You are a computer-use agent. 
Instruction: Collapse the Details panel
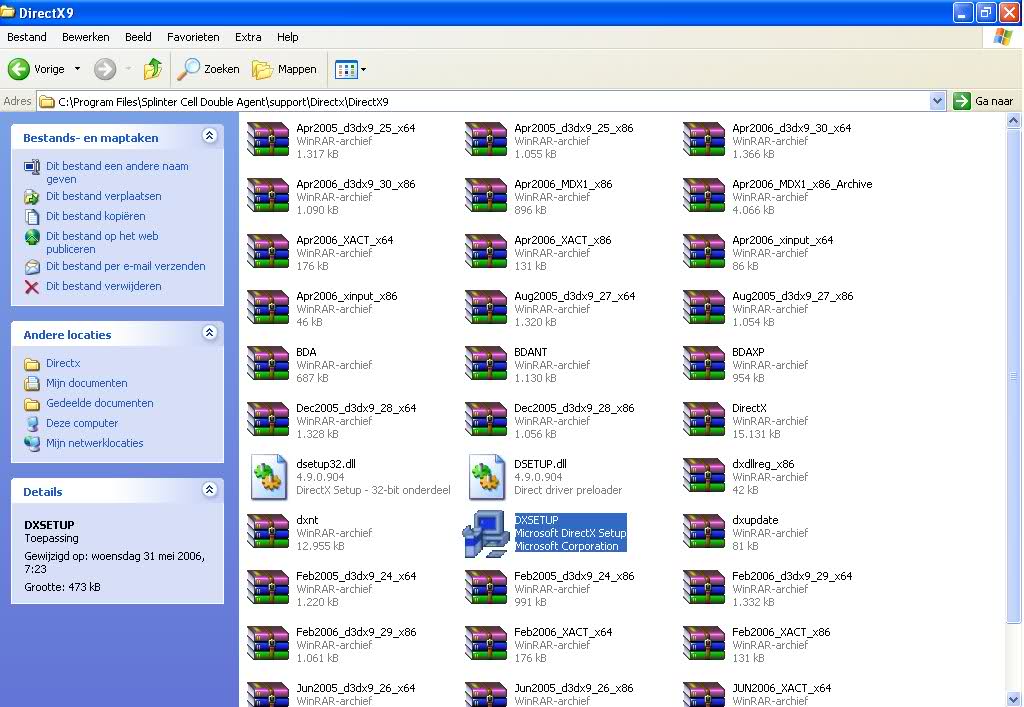tap(209, 491)
